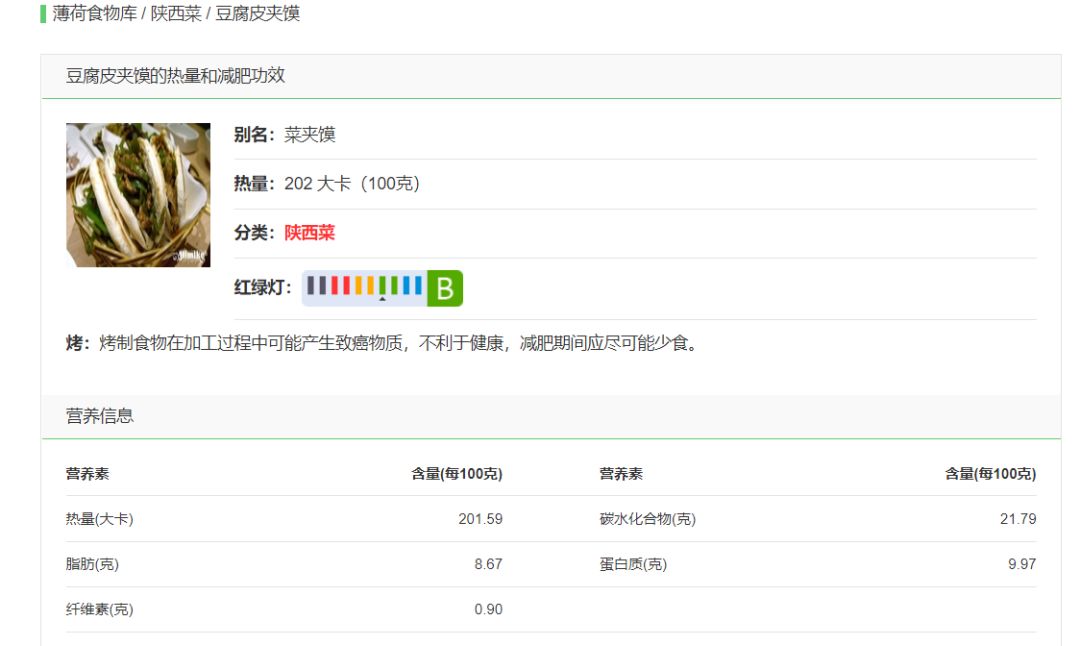Click the 别名 field label
Image resolution: width=1080 pixels, height=646 pixels.
pyautogui.click(x=254, y=134)
